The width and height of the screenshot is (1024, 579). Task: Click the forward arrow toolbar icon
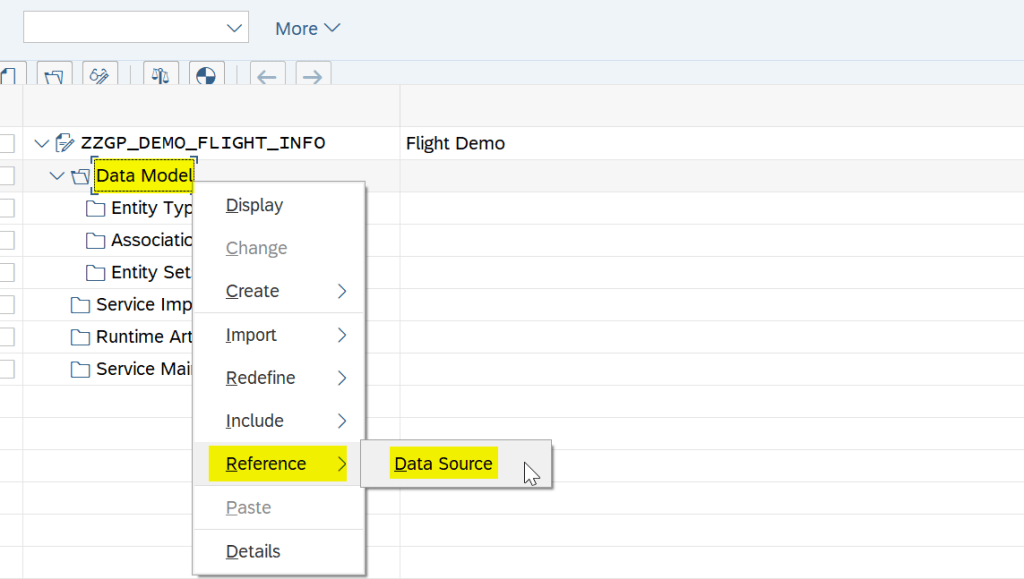312,76
